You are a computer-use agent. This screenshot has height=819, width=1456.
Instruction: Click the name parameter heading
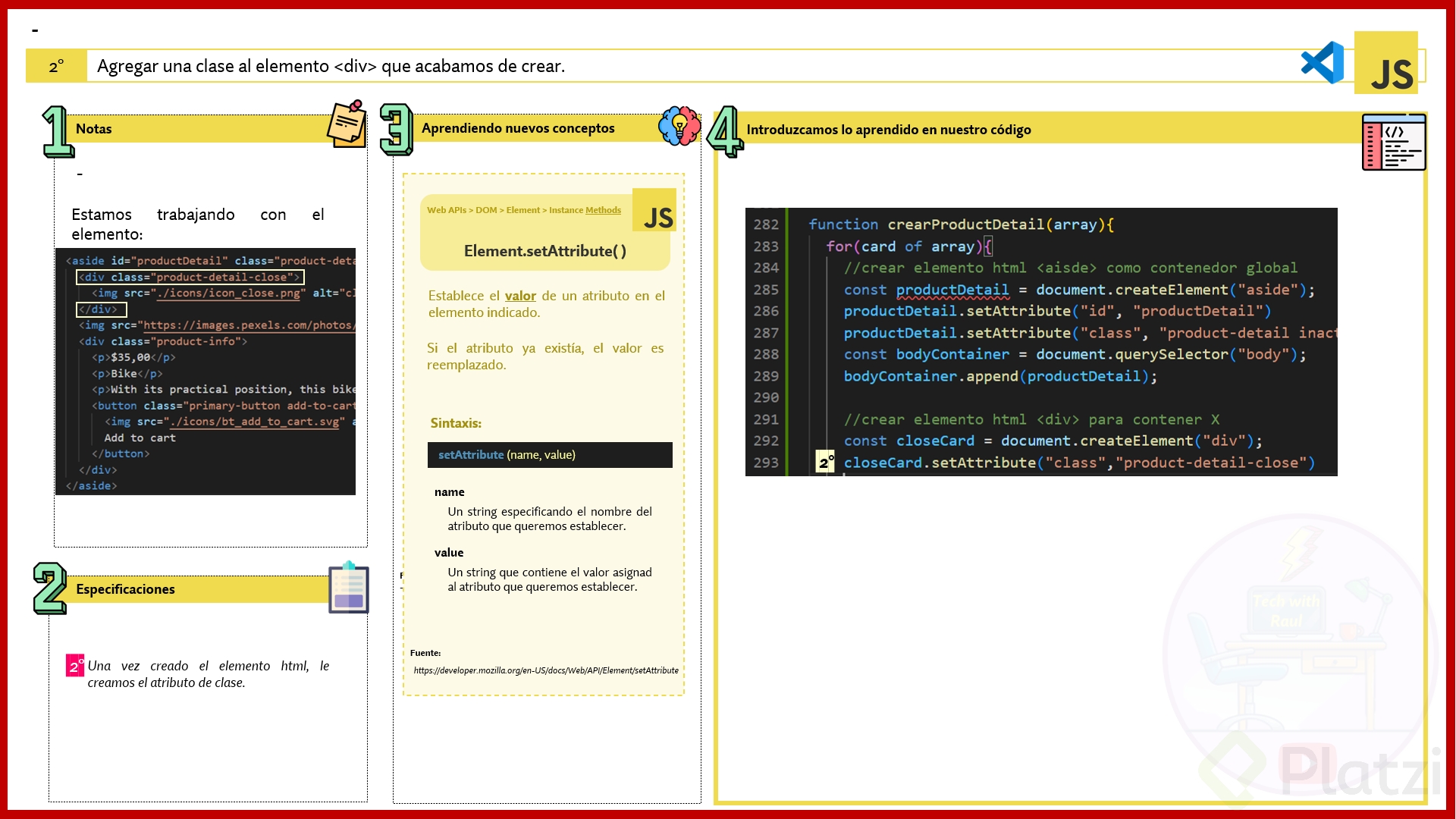tap(450, 492)
